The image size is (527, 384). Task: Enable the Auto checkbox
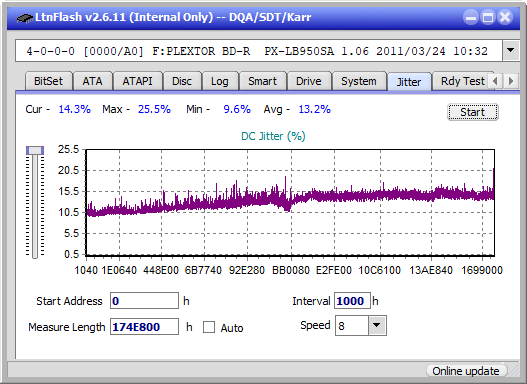pyautogui.click(x=209, y=327)
